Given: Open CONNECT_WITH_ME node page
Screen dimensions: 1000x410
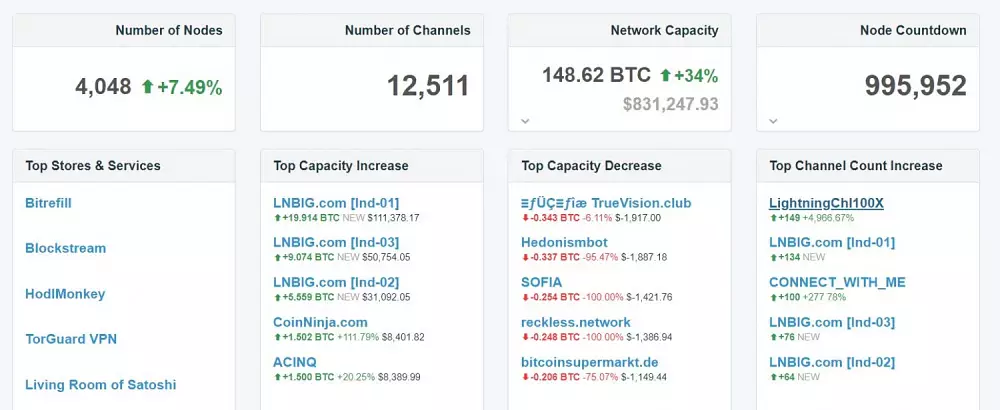Looking at the screenshot, I should point(837,282).
